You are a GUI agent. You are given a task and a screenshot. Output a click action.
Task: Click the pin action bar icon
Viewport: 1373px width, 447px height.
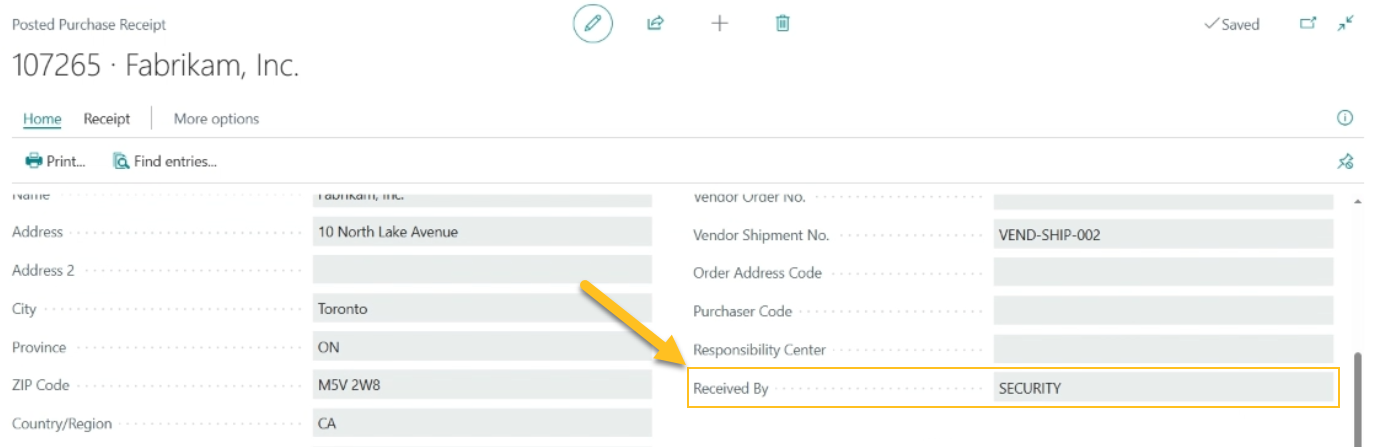coord(1345,161)
